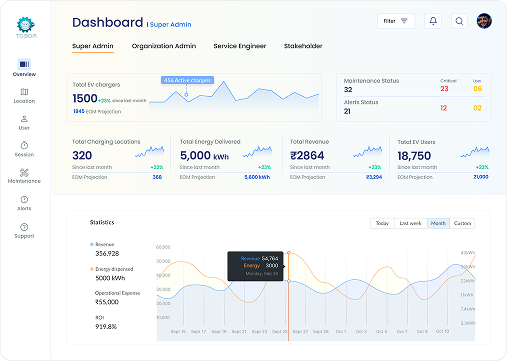Screen dimensions: 507x361
Task: Open the Overview sidebar icon
Action: click(x=24, y=64)
